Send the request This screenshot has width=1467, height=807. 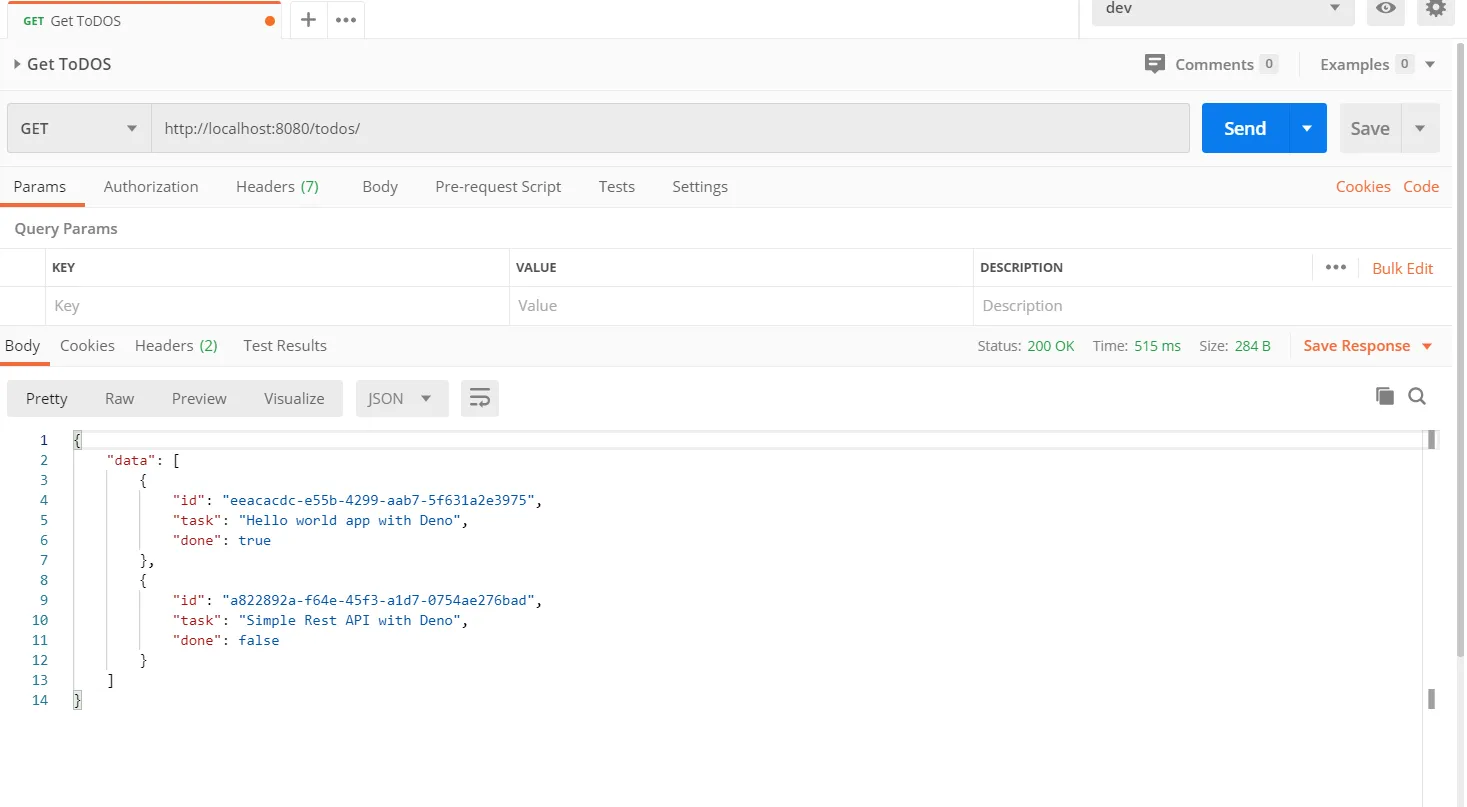(x=1243, y=128)
